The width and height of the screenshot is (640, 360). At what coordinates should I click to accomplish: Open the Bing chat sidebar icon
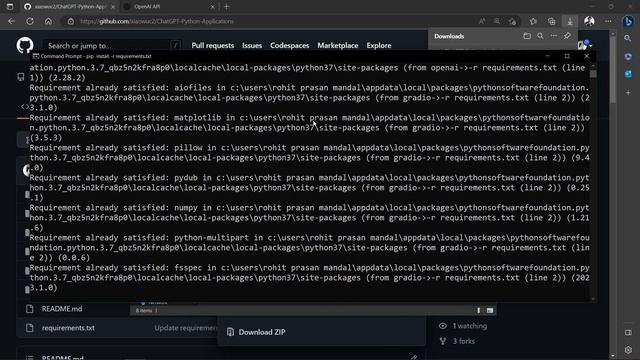tap(628, 21)
